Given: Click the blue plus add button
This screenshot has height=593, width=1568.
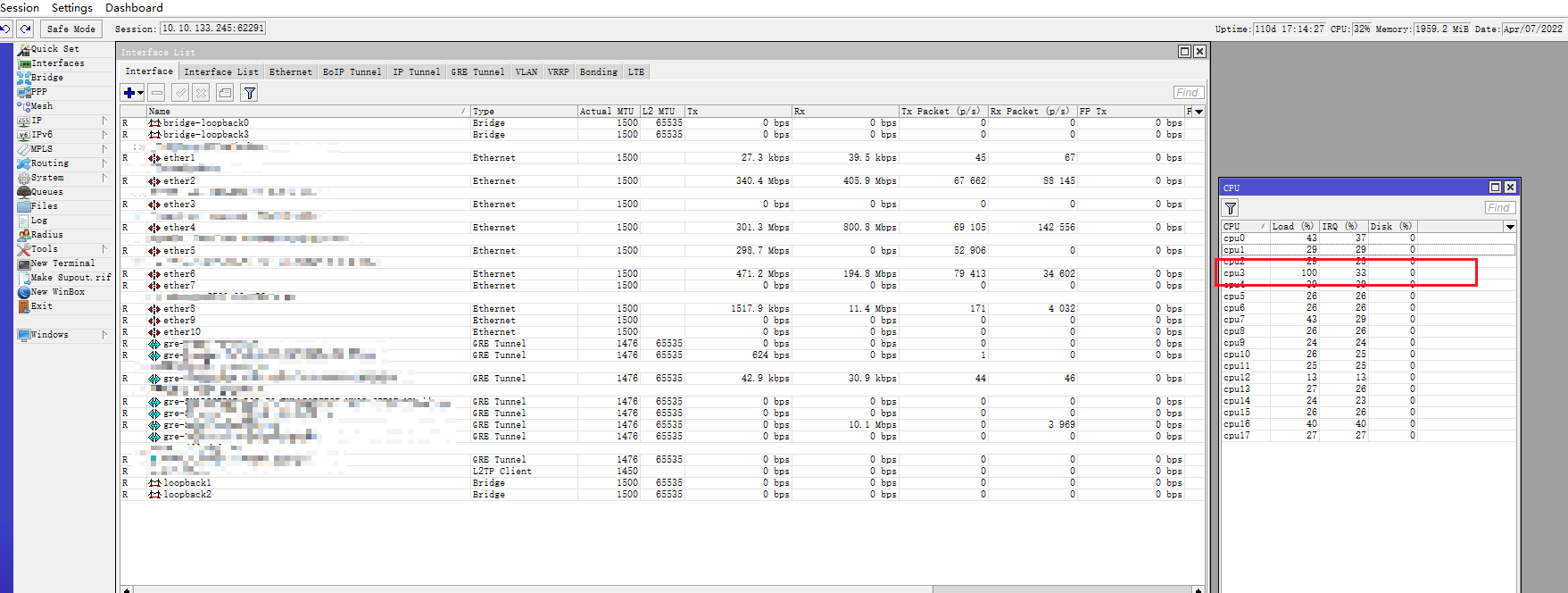Looking at the screenshot, I should coord(129,93).
